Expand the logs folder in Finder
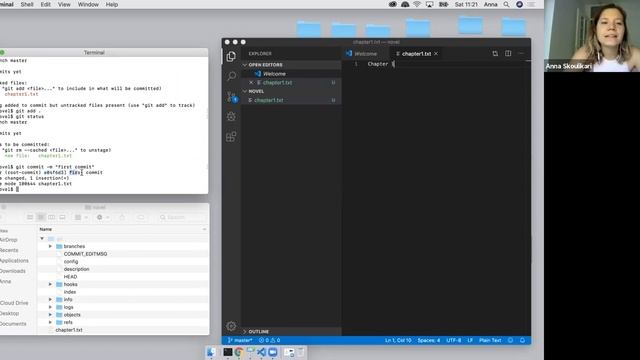Screen dimensions: 640x360 pyautogui.click(x=50, y=307)
